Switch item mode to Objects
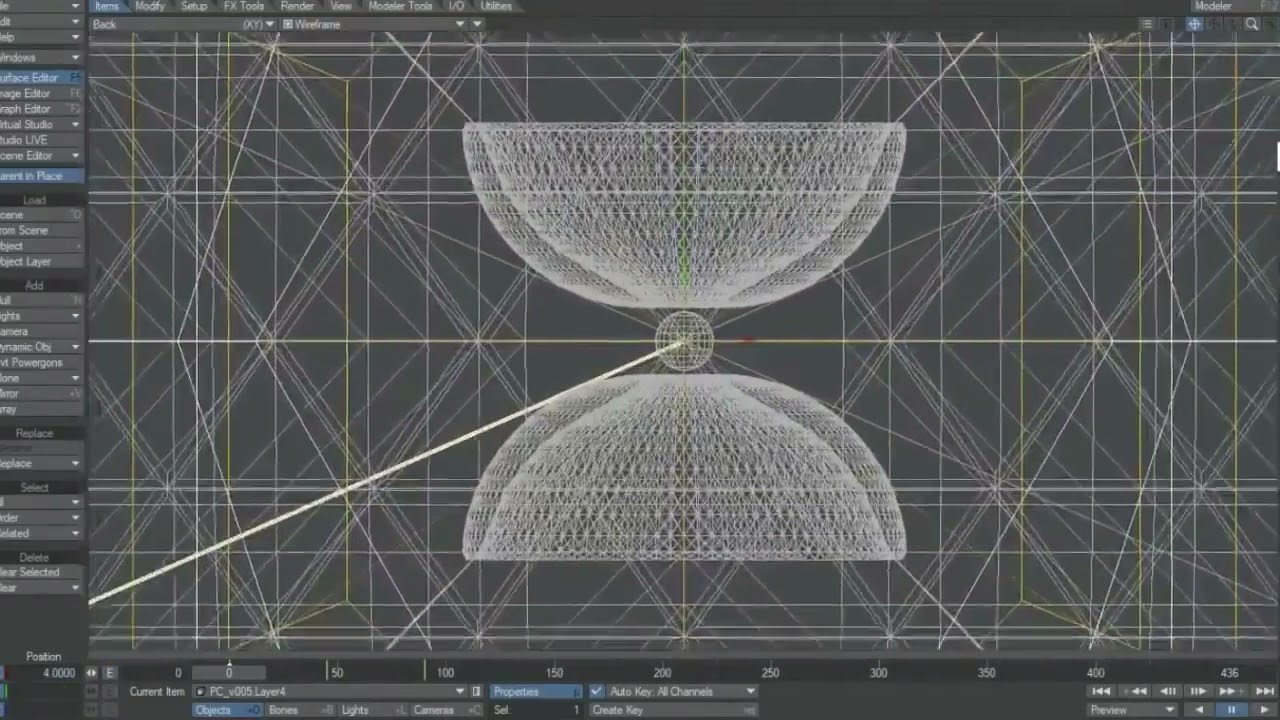Viewport: 1280px width, 720px height. (x=227, y=710)
